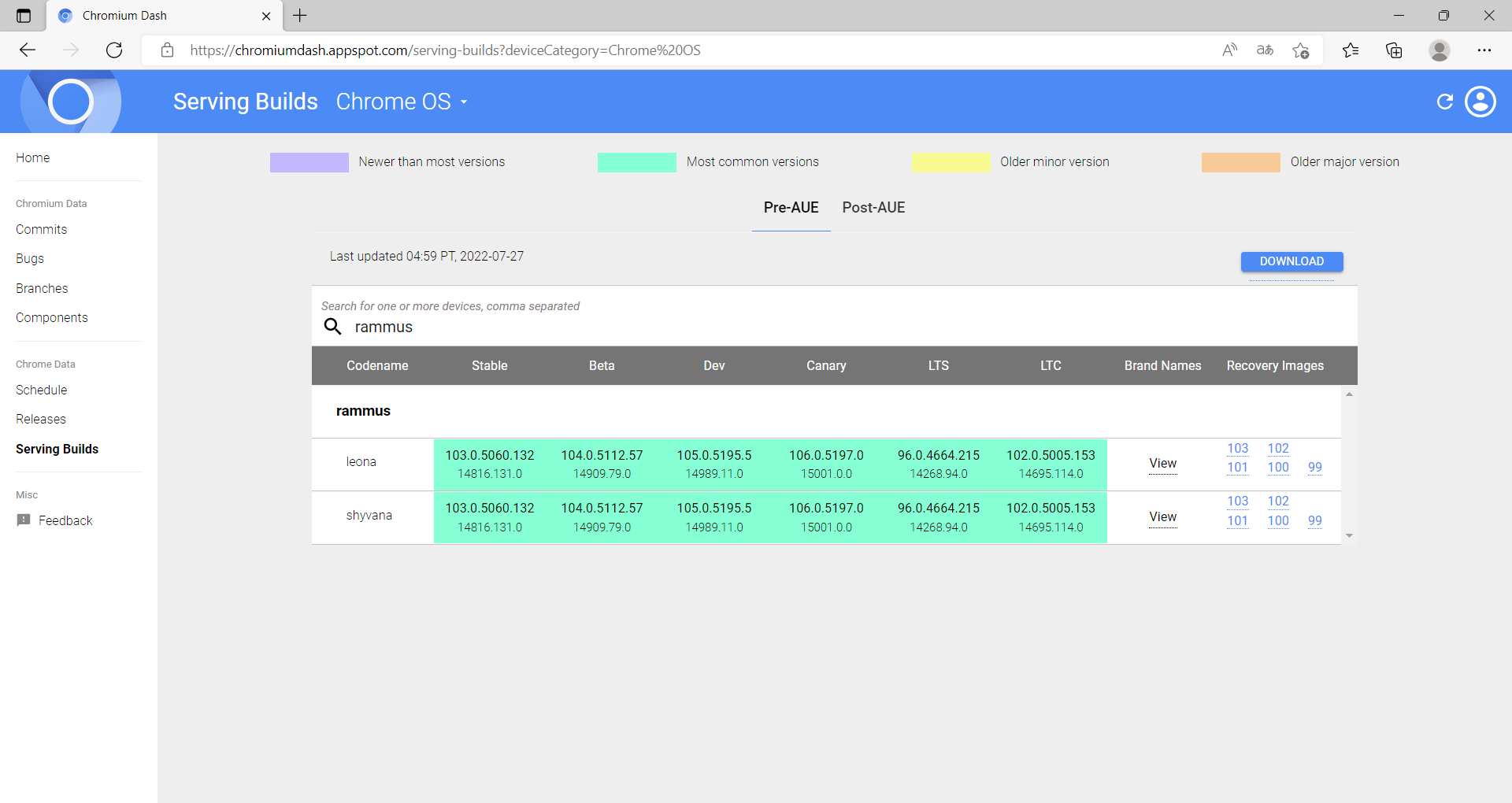1512x803 pixels.
Task: Switch to the Pre-AUE tab
Action: (x=791, y=208)
